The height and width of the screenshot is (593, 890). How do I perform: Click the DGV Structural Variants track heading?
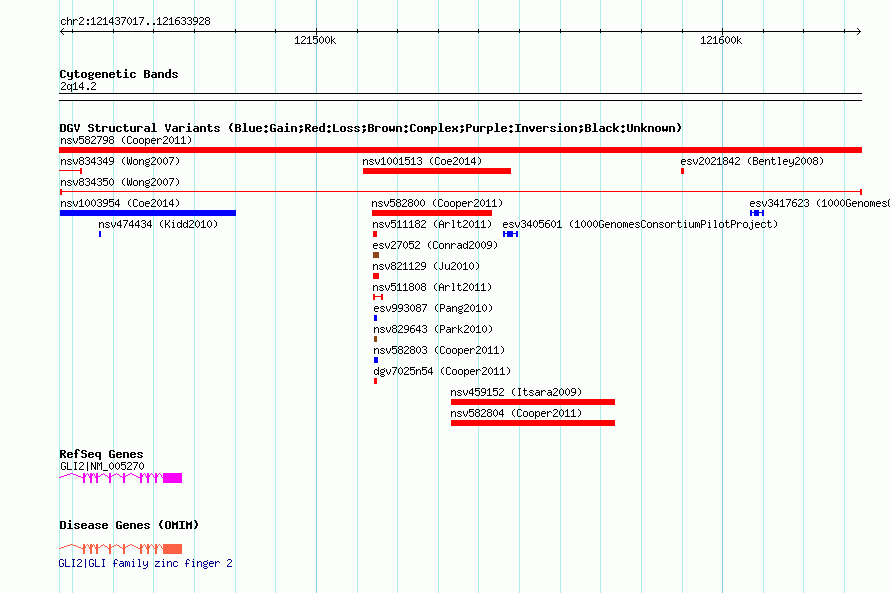370,128
